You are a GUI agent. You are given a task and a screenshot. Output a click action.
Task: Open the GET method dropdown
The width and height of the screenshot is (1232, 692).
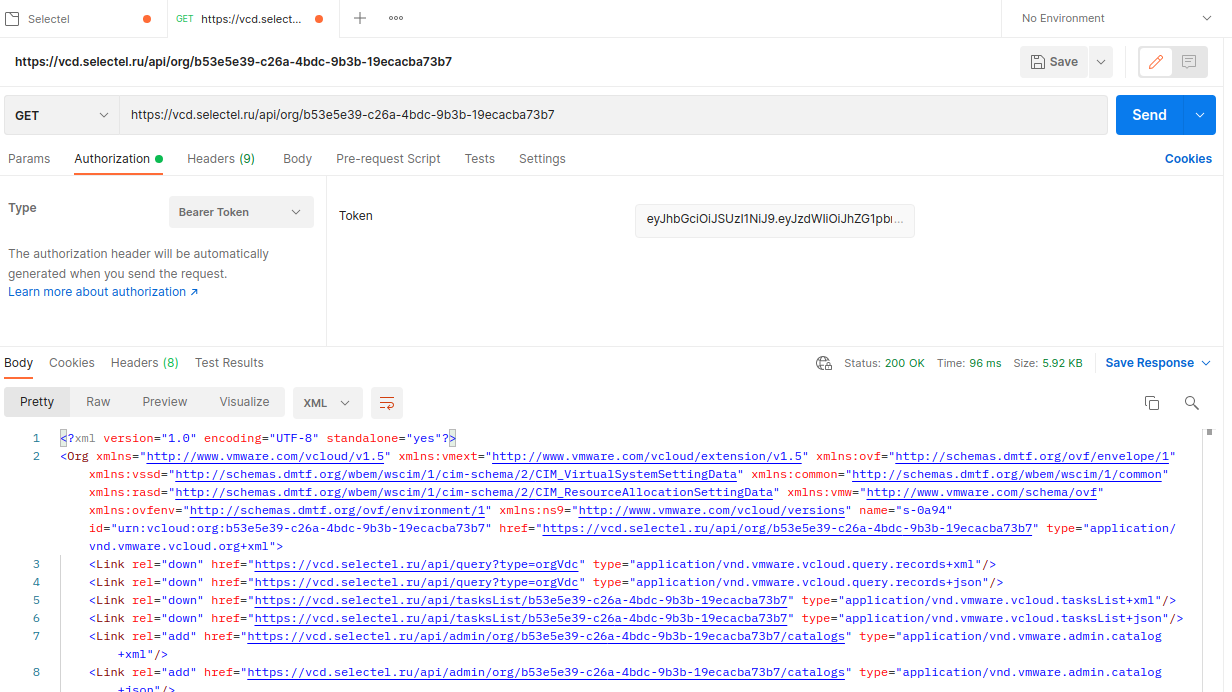[61, 115]
